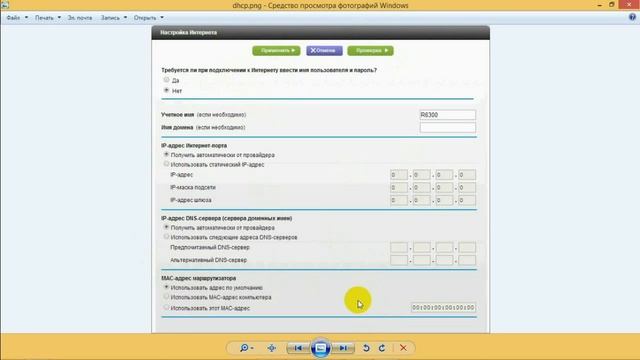This screenshot has height=360, width=640.
Task: Click the Настройка Интернета header
Action: (x=189, y=32)
